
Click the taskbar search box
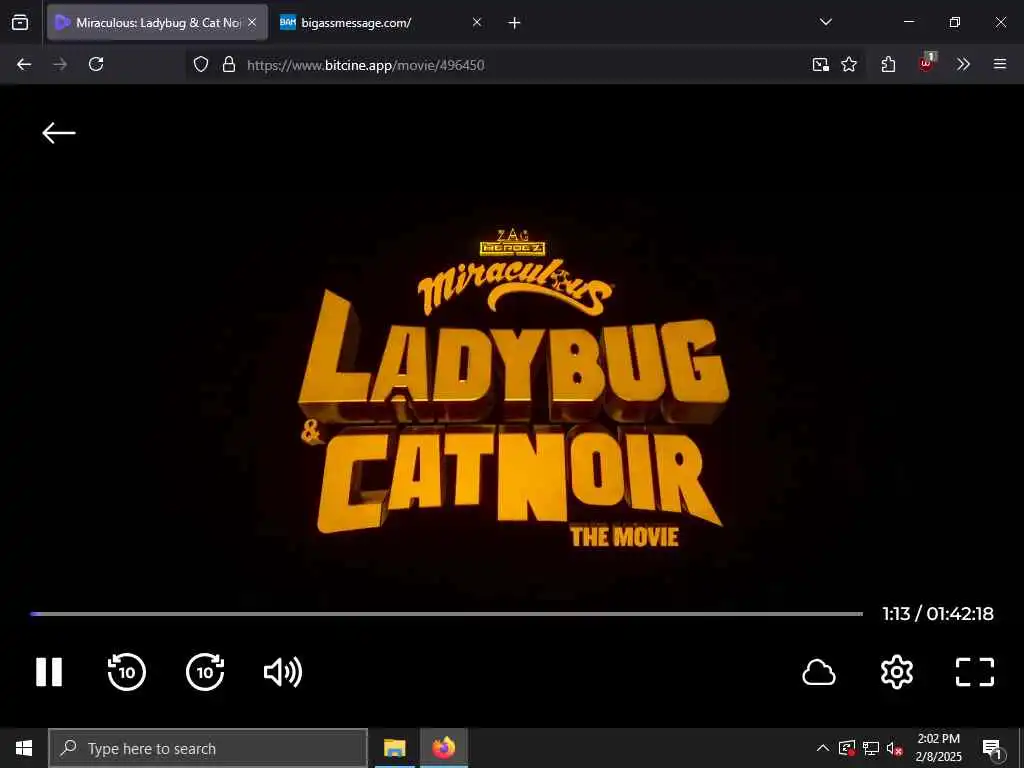pos(208,748)
